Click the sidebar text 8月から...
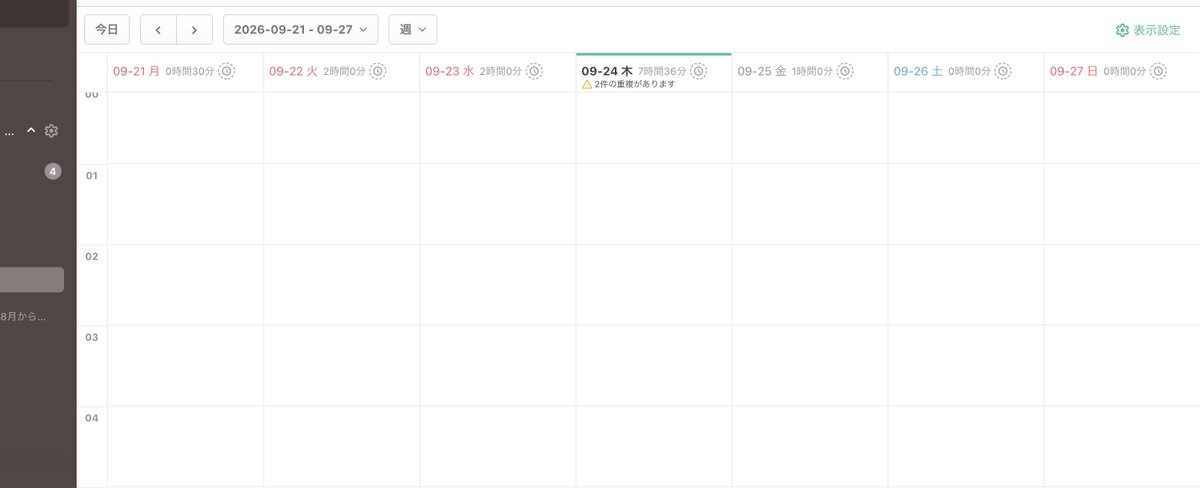The height and width of the screenshot is (488, 1200). [x=23, y=317]
